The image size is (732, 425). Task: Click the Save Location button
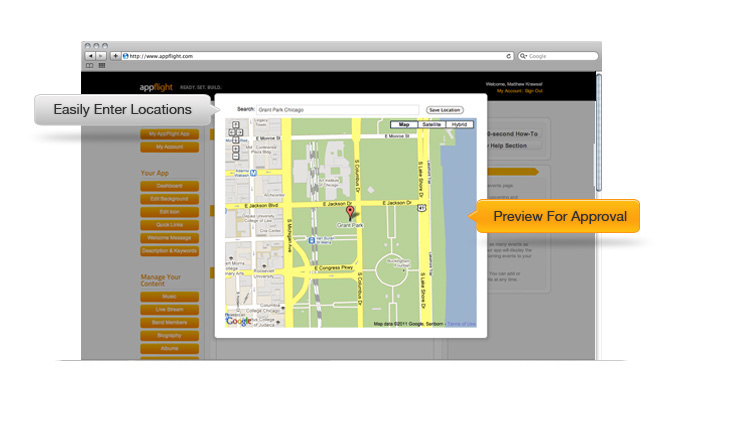coord(444,110)
